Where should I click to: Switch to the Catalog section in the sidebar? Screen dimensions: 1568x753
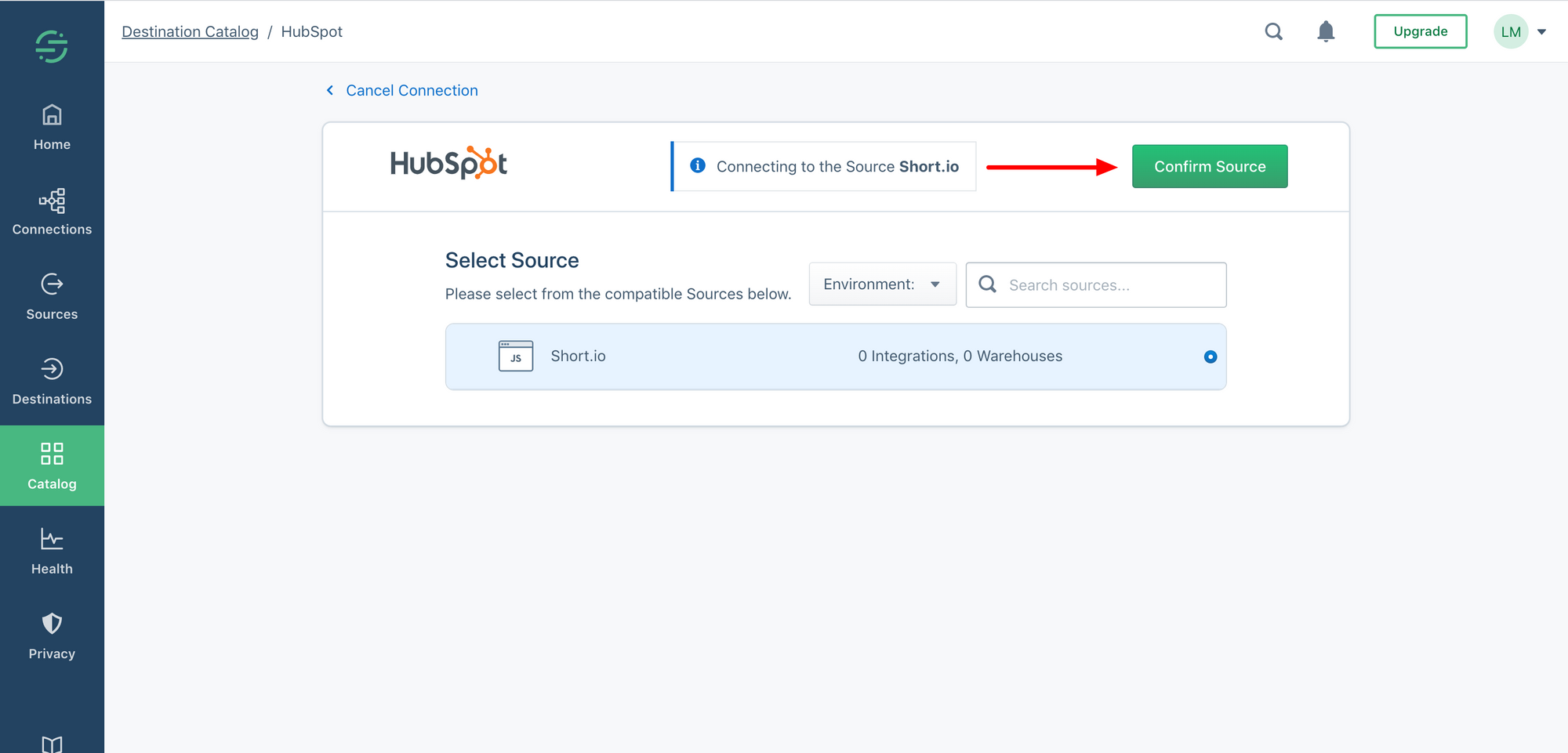click(x=52, y=464)
